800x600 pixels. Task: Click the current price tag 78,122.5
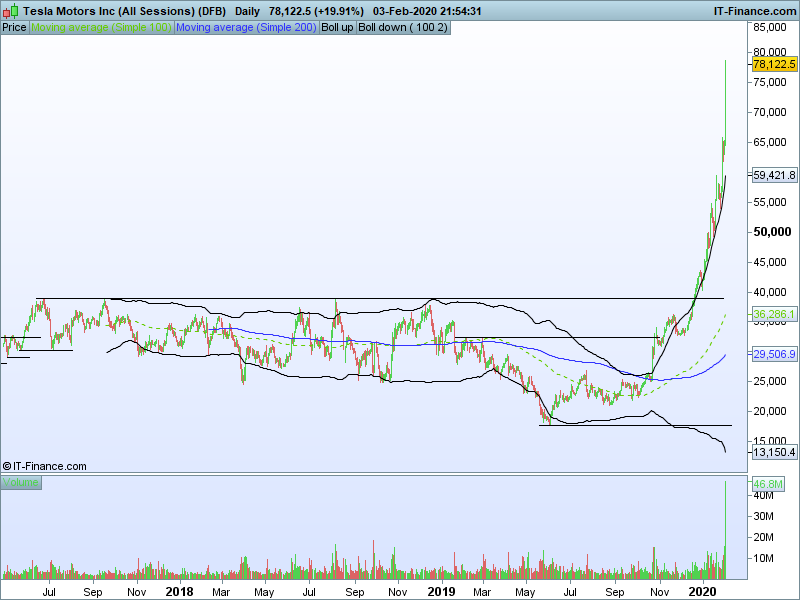click(774, 64)
